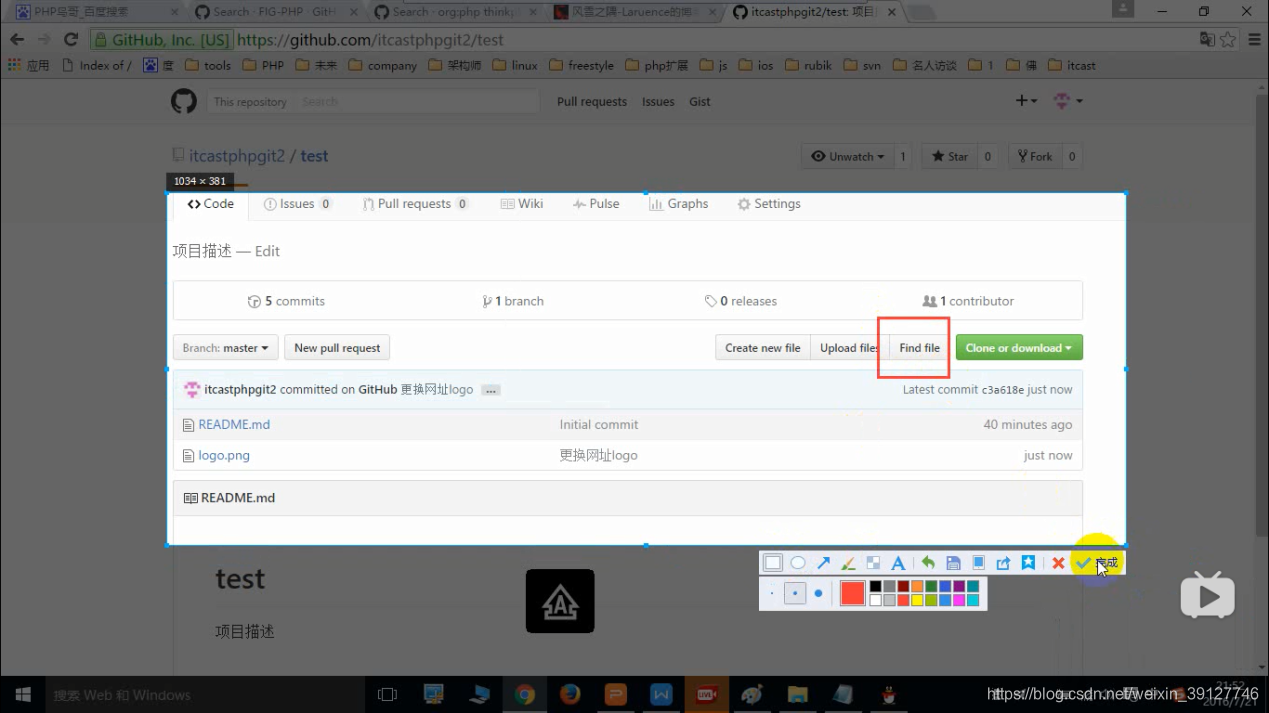Send screenshot to phone icon
The height and width of the screenshot is (713, 1269).
978,563
